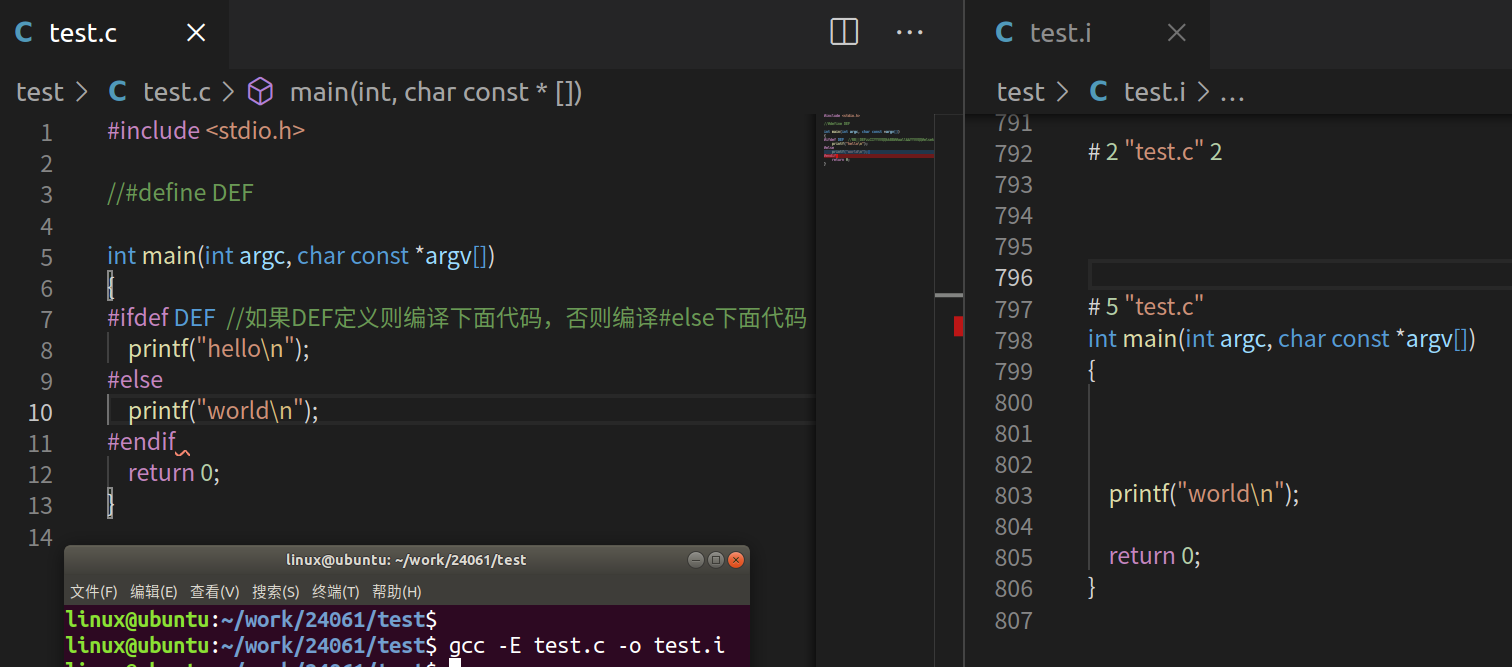The width and height of the screenshot is (1512, 667).
Task: Click the C icon in the test.c breadcrumb path
Action: click(x=117, y=91)
